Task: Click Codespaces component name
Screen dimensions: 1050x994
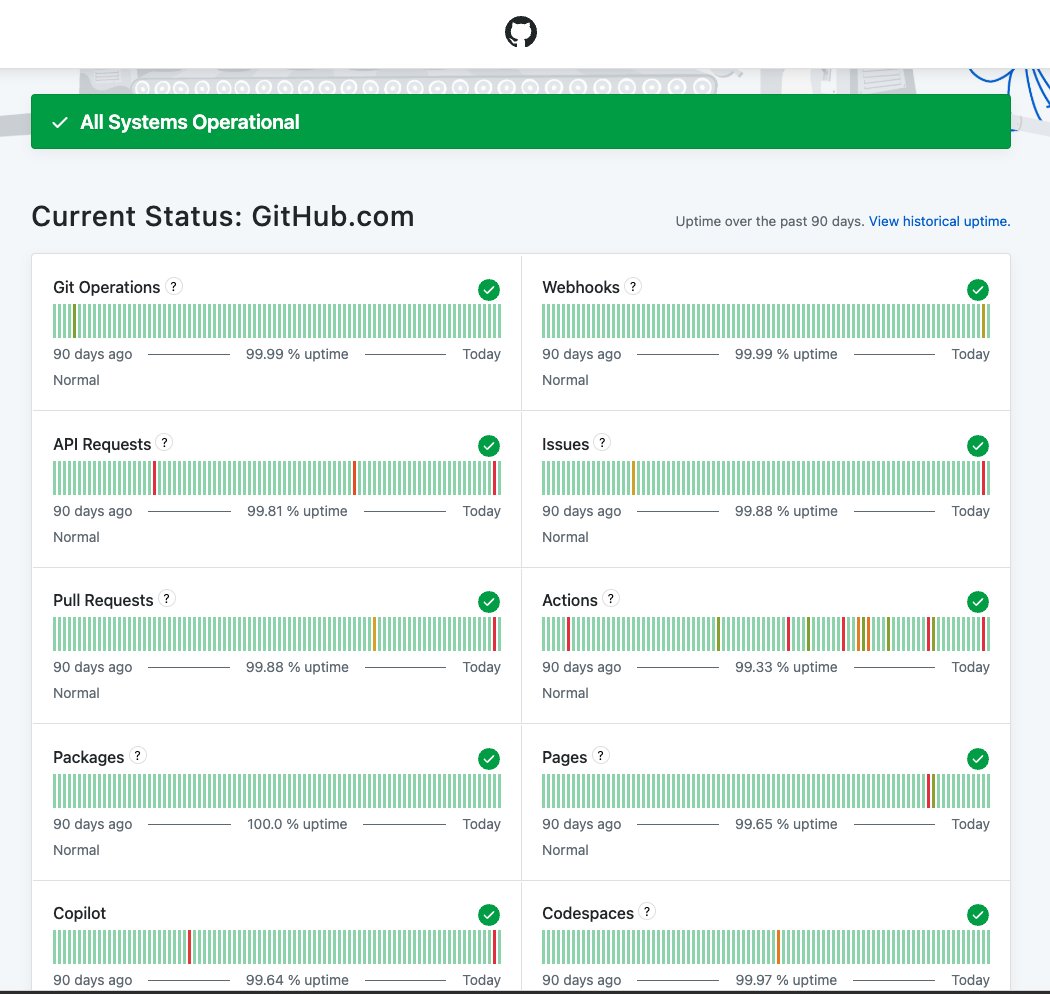Action: click(587, 913)
